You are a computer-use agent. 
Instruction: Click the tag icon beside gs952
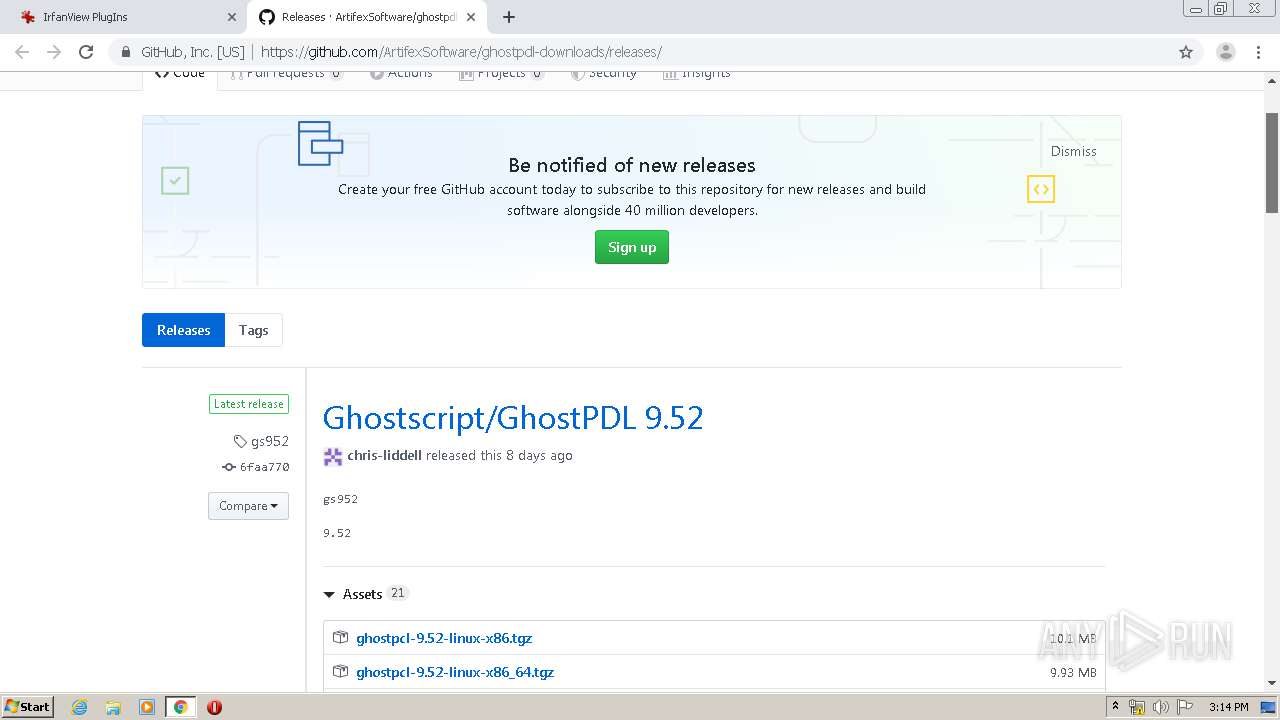(240, 441)
